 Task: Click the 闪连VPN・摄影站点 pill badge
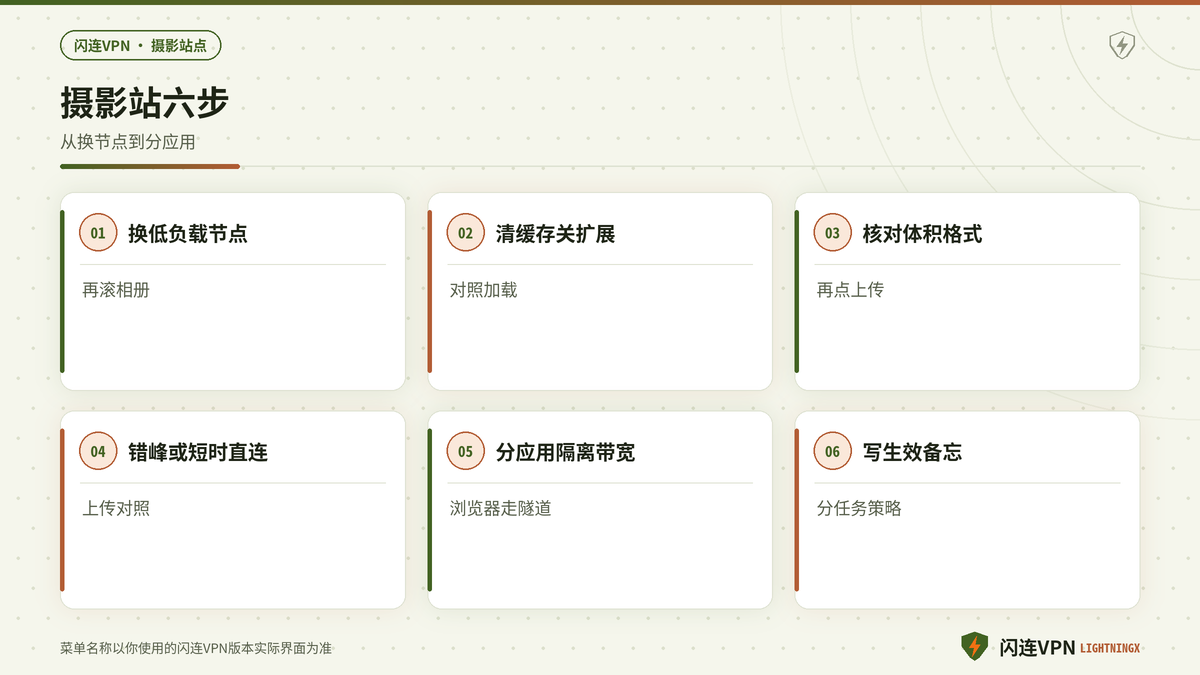[x=141, y=45]
